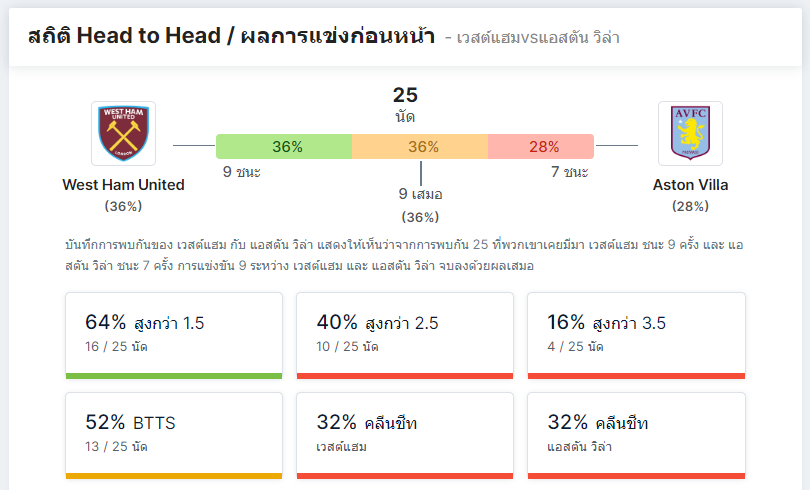This screenshot has width=810, height=490.
Task: Click the 32% คลีนชีท เวสต์แฮม card
Action: 405,436
